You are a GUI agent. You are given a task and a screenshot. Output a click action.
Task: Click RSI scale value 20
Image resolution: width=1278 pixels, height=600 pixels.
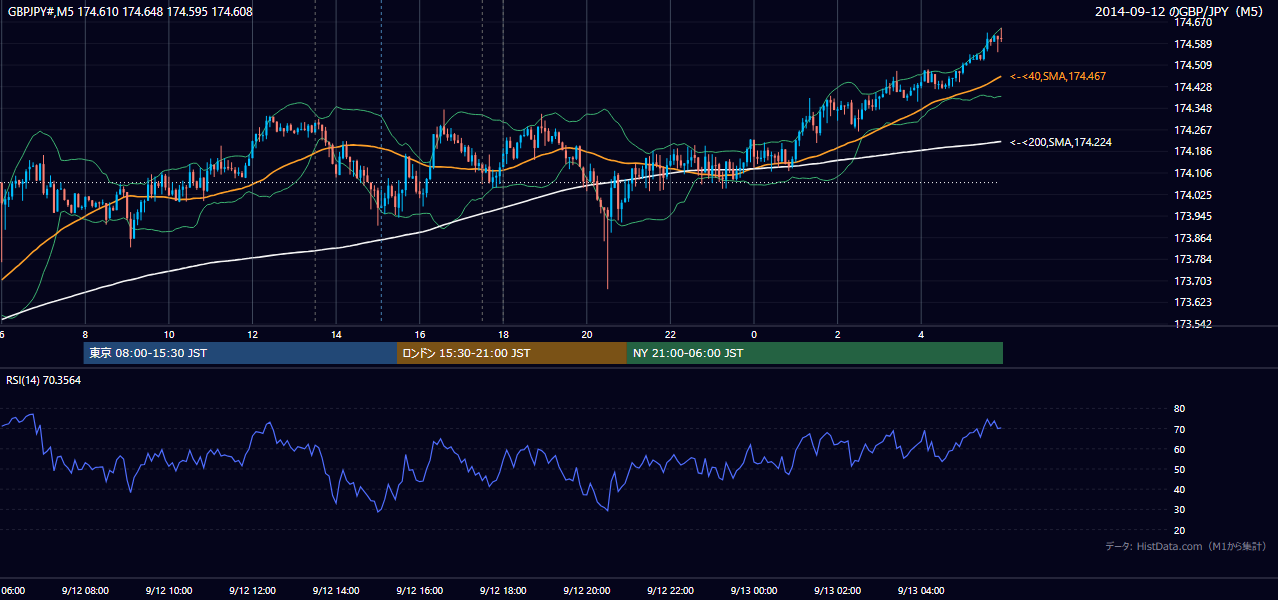(x=1180, y=530)
